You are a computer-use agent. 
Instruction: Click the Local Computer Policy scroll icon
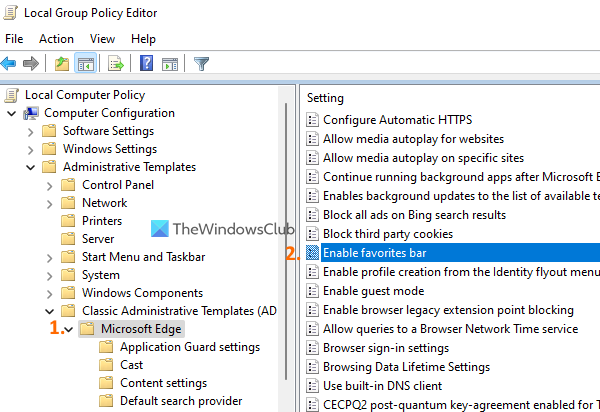coord(11,95)
